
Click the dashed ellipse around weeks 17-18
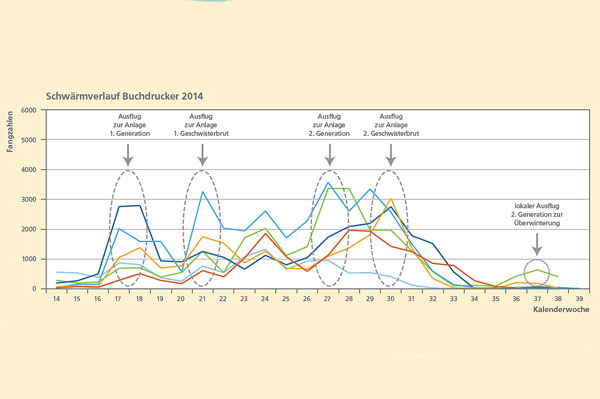[x=128, y=228]
